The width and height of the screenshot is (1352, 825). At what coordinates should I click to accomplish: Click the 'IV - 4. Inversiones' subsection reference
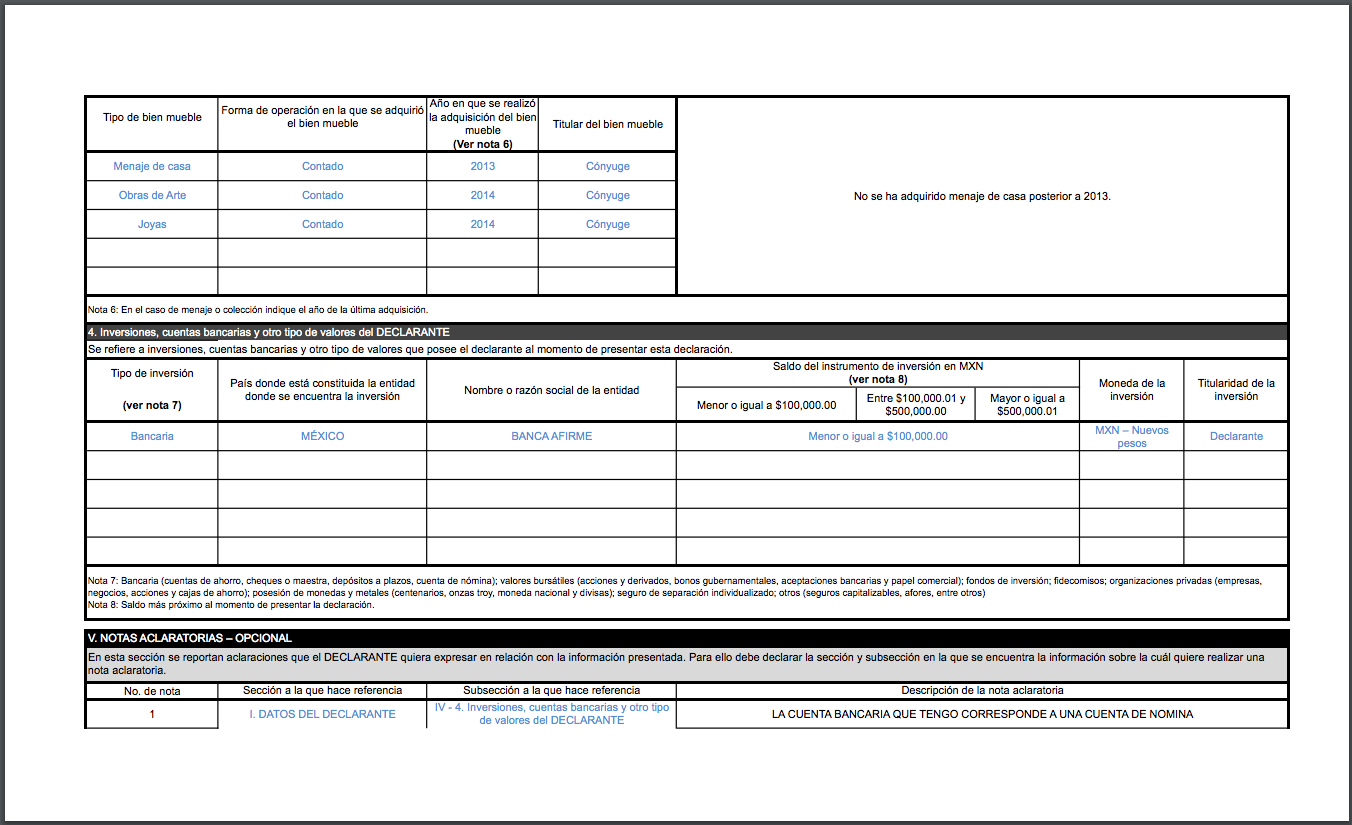click(x=551, y=714)
